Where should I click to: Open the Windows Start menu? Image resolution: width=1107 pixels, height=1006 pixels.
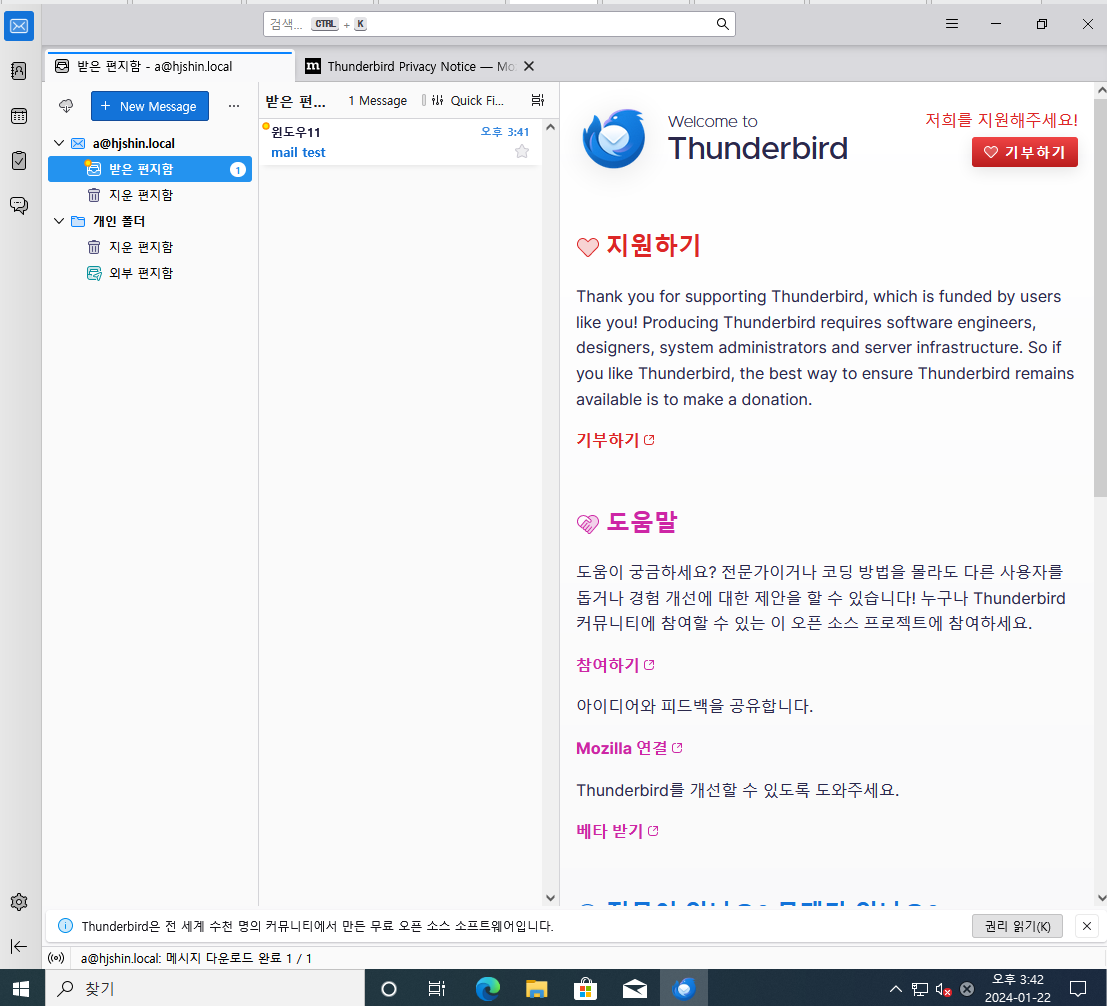click(x=21, y=988)
